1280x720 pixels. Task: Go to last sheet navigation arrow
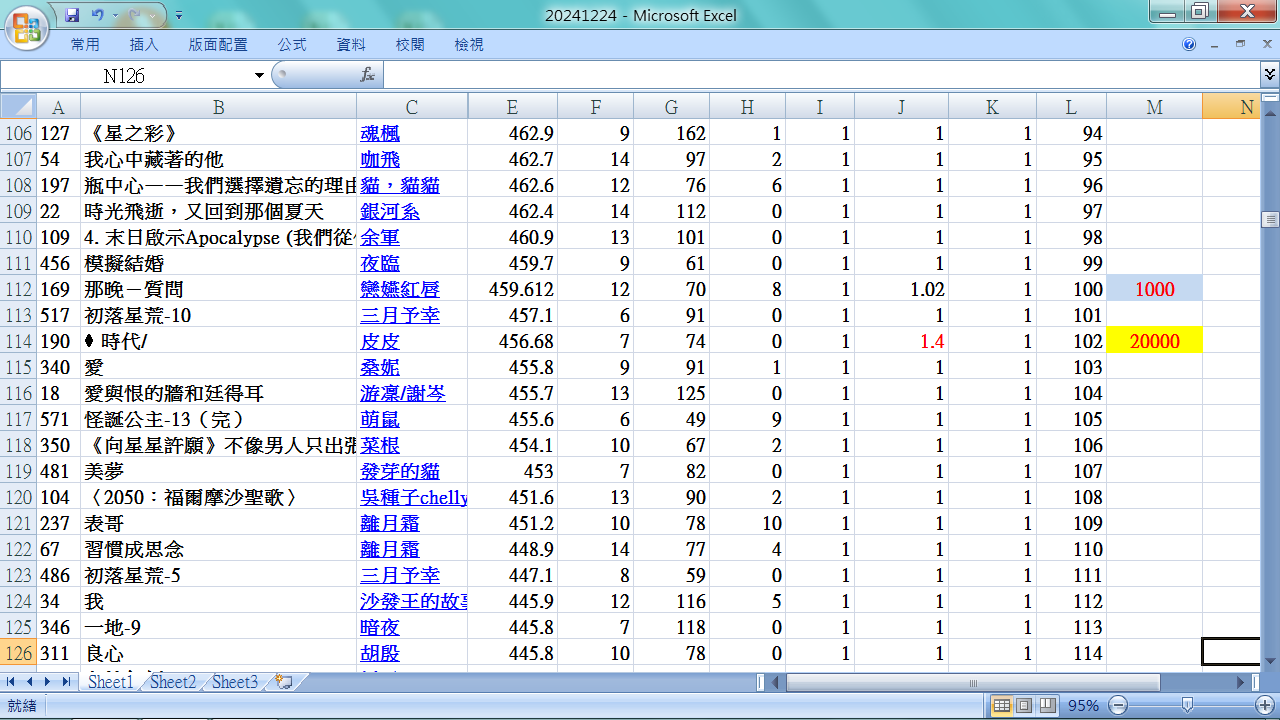(x=66, y=682)
